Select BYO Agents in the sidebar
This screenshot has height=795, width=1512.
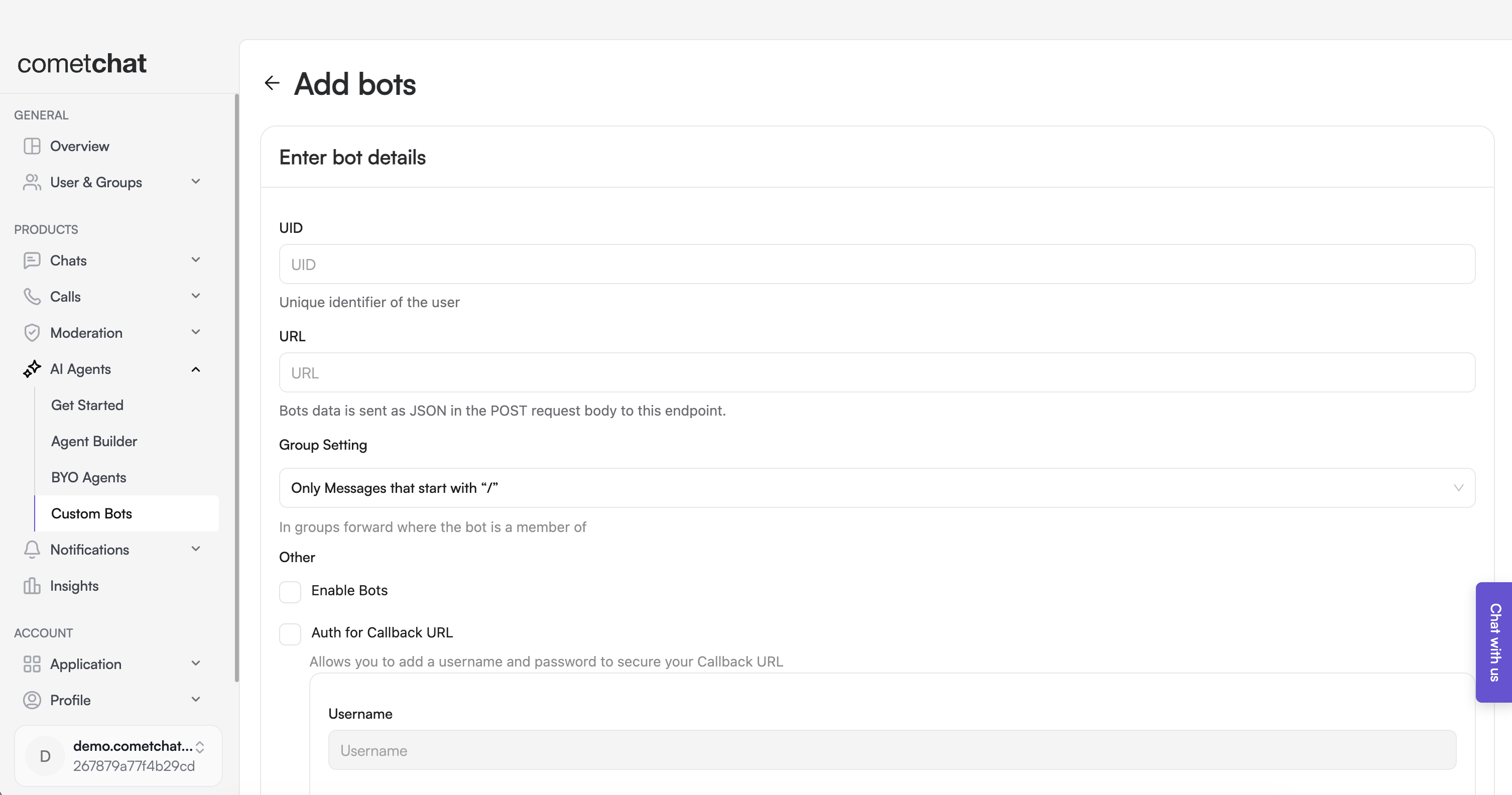click(x=89, y=478)
